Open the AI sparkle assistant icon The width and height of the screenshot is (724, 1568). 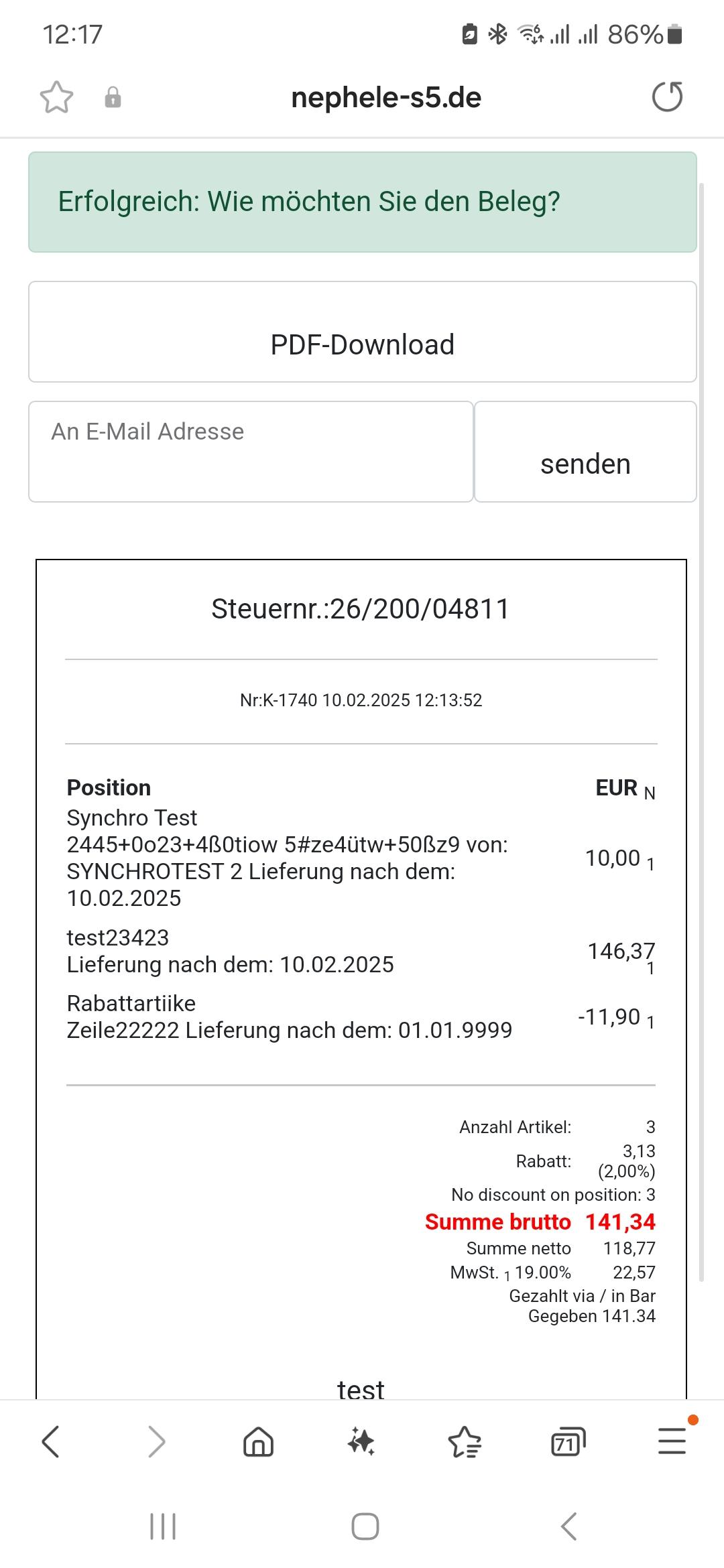(x=361, y=1442)
